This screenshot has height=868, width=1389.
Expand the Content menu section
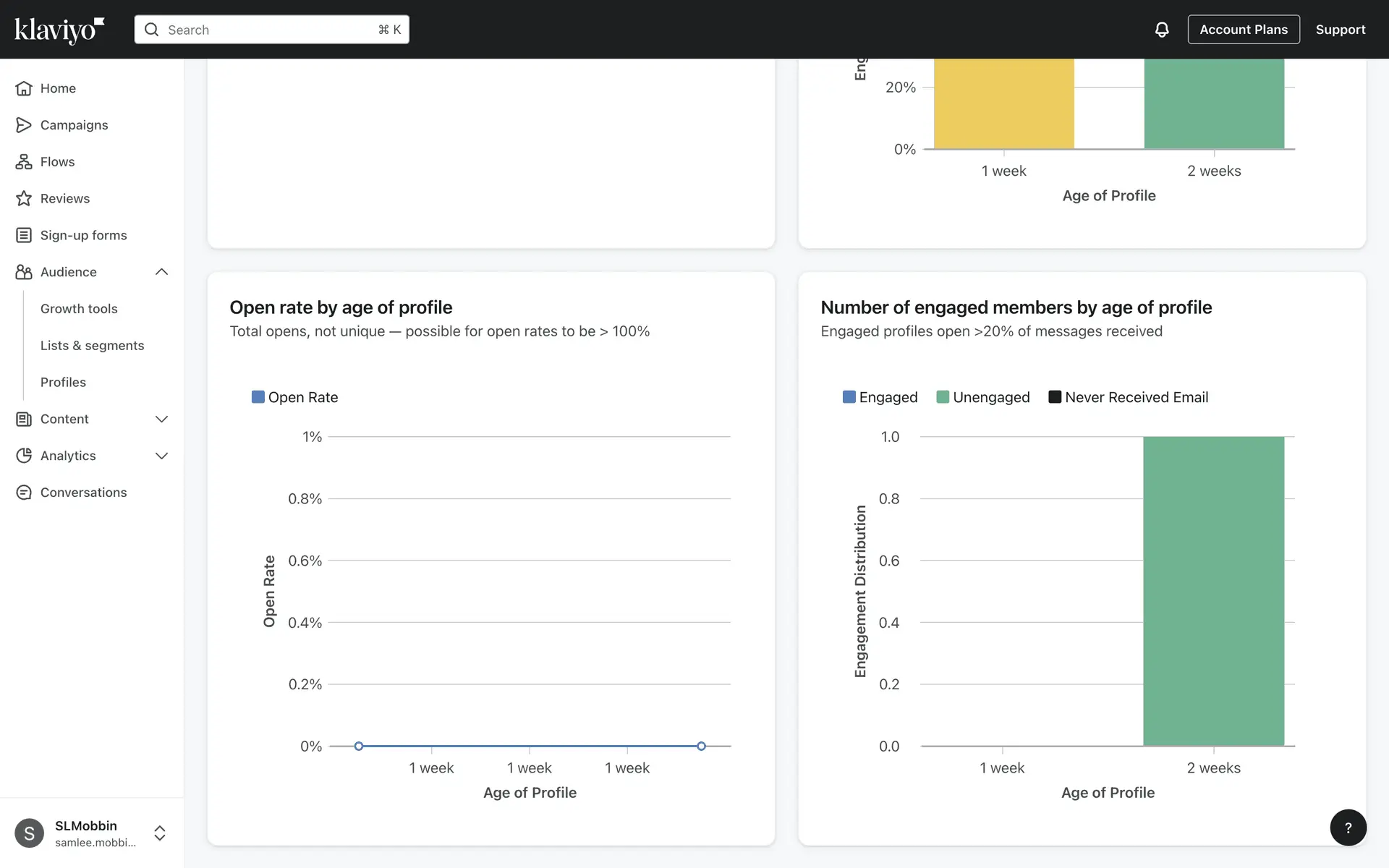(161, 419)
